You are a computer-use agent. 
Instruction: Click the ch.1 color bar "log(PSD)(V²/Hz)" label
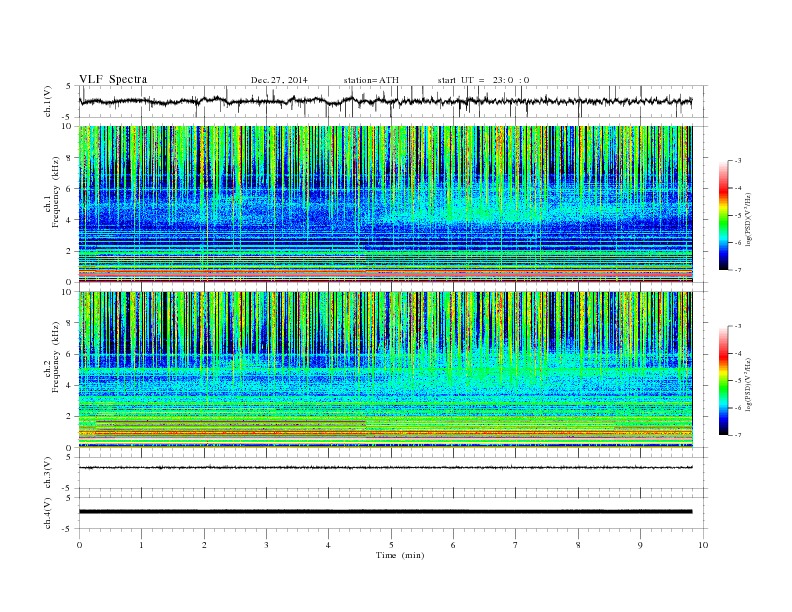click(x=748, y=220)
